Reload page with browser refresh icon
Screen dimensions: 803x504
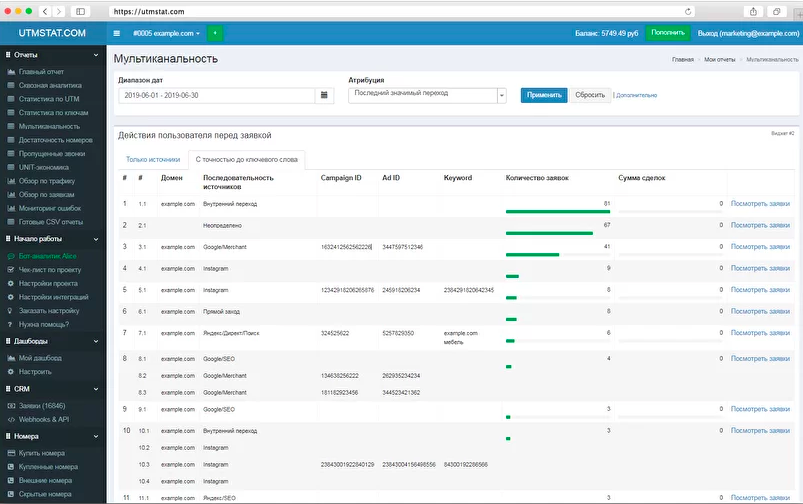click(x=688, y=11)
